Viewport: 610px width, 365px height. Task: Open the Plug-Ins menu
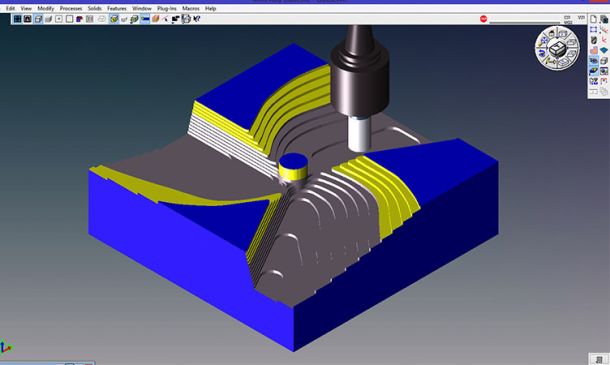[x=167, y=8]
